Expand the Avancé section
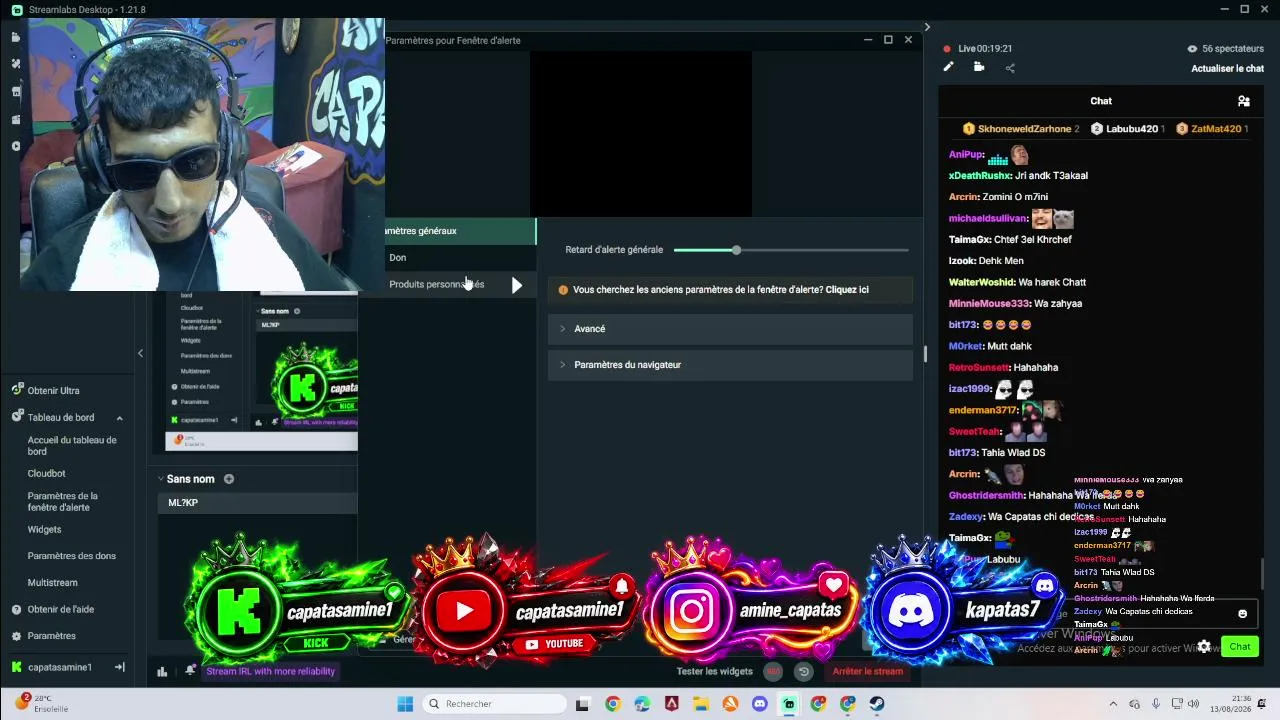The height and width of the screenshot is (720, 1280). (x=730, y=329)
